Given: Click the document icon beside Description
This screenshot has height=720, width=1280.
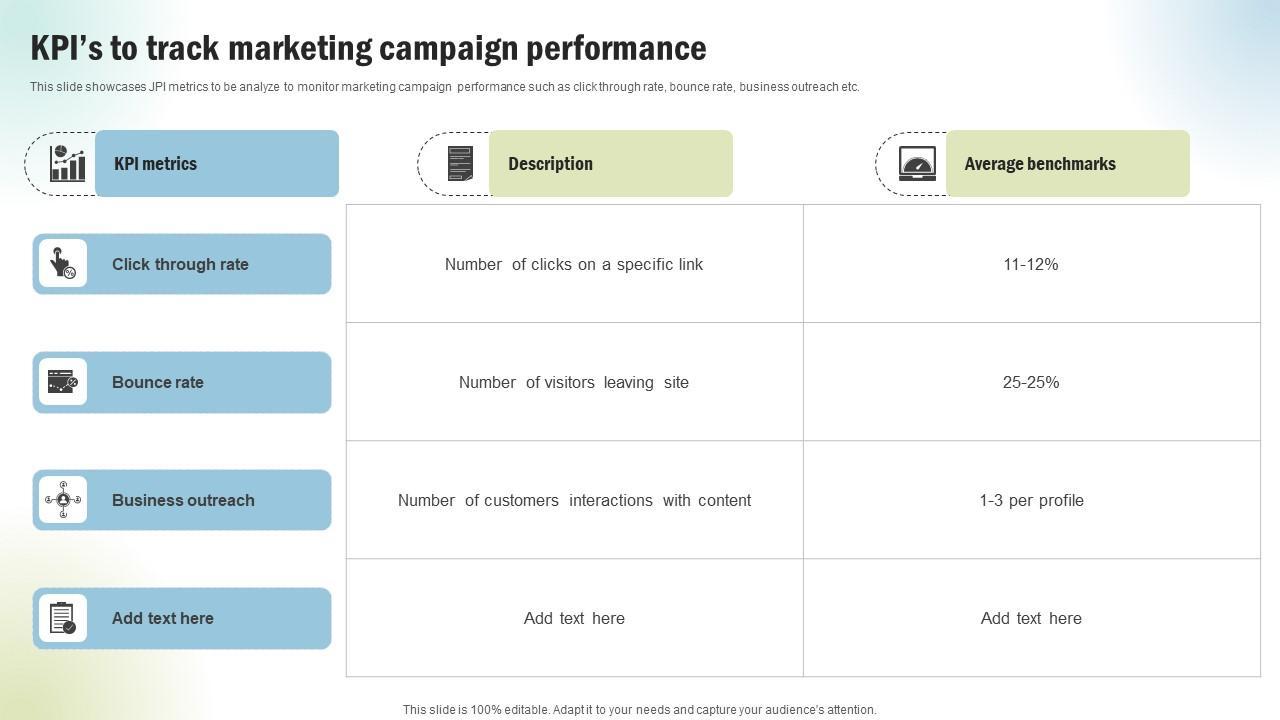Looking at the screenshot, I should [x=460, y=163].
